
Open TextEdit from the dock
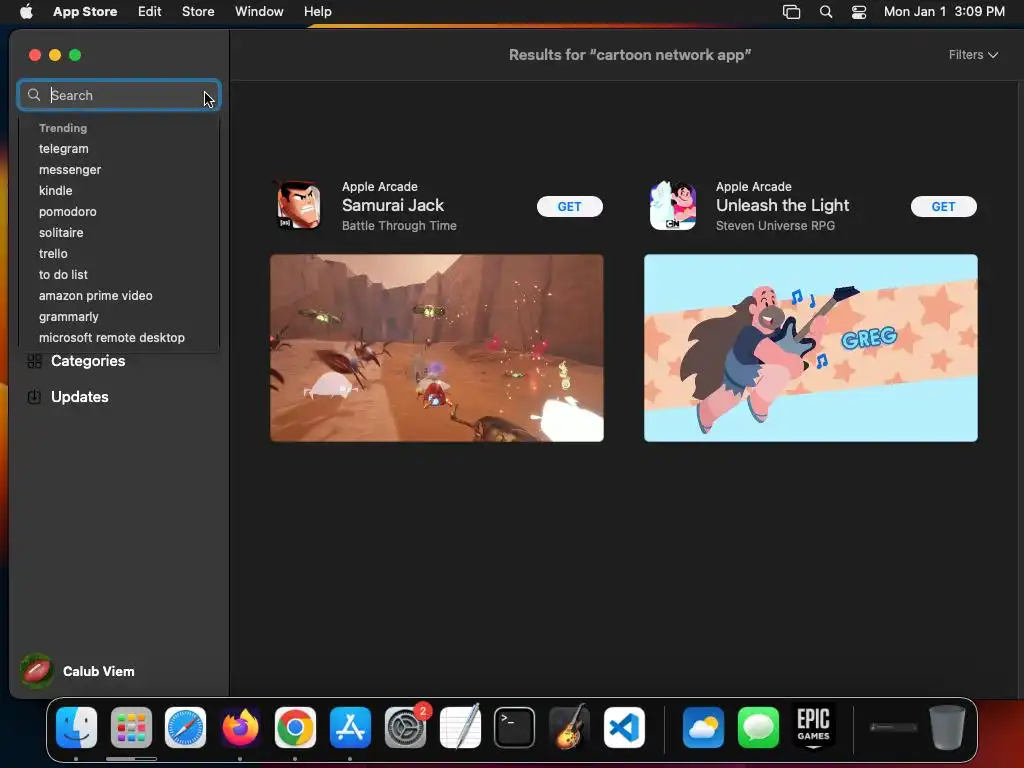point(460,728)
